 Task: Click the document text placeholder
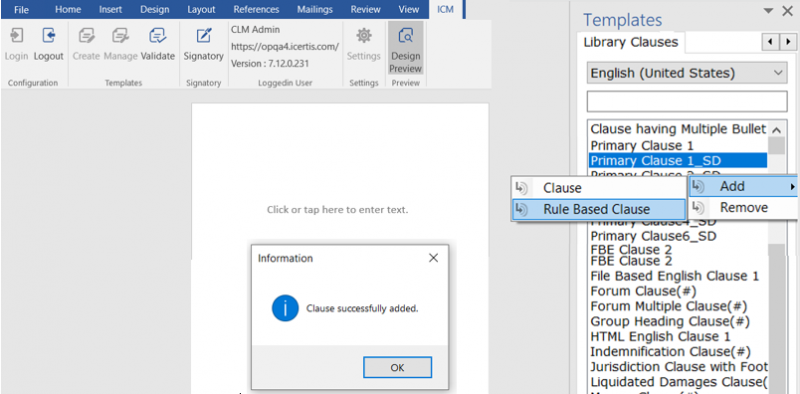click(x=337, y=210)
